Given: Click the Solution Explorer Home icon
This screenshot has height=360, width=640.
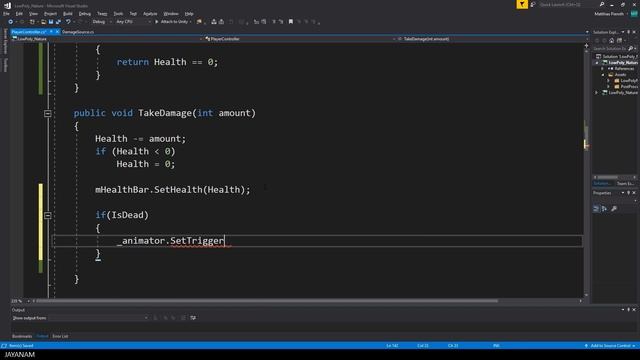Looking at the screenshot, I should tap(611, 40).
